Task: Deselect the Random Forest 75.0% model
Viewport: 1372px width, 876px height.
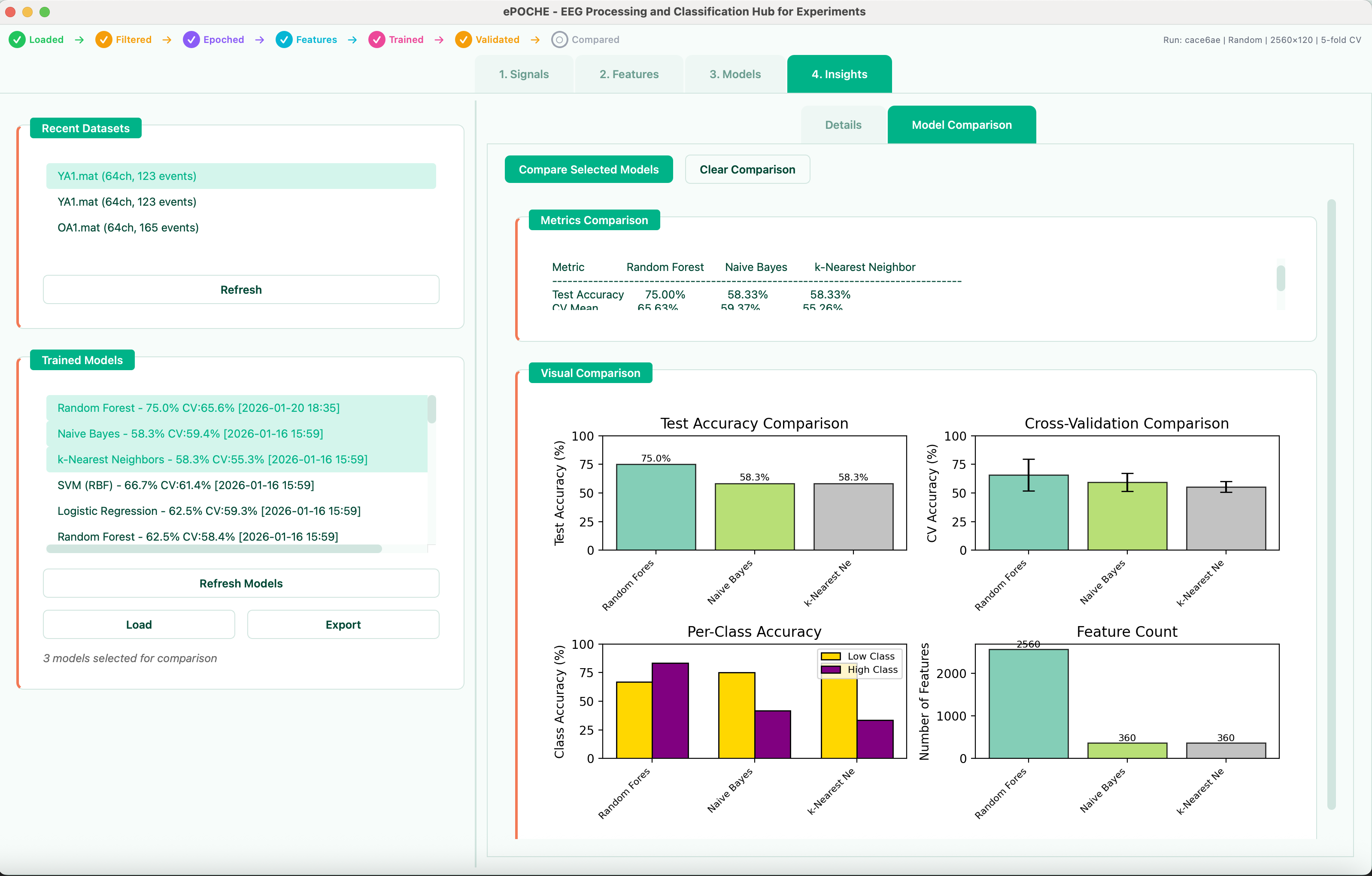Action: point(198,408)
